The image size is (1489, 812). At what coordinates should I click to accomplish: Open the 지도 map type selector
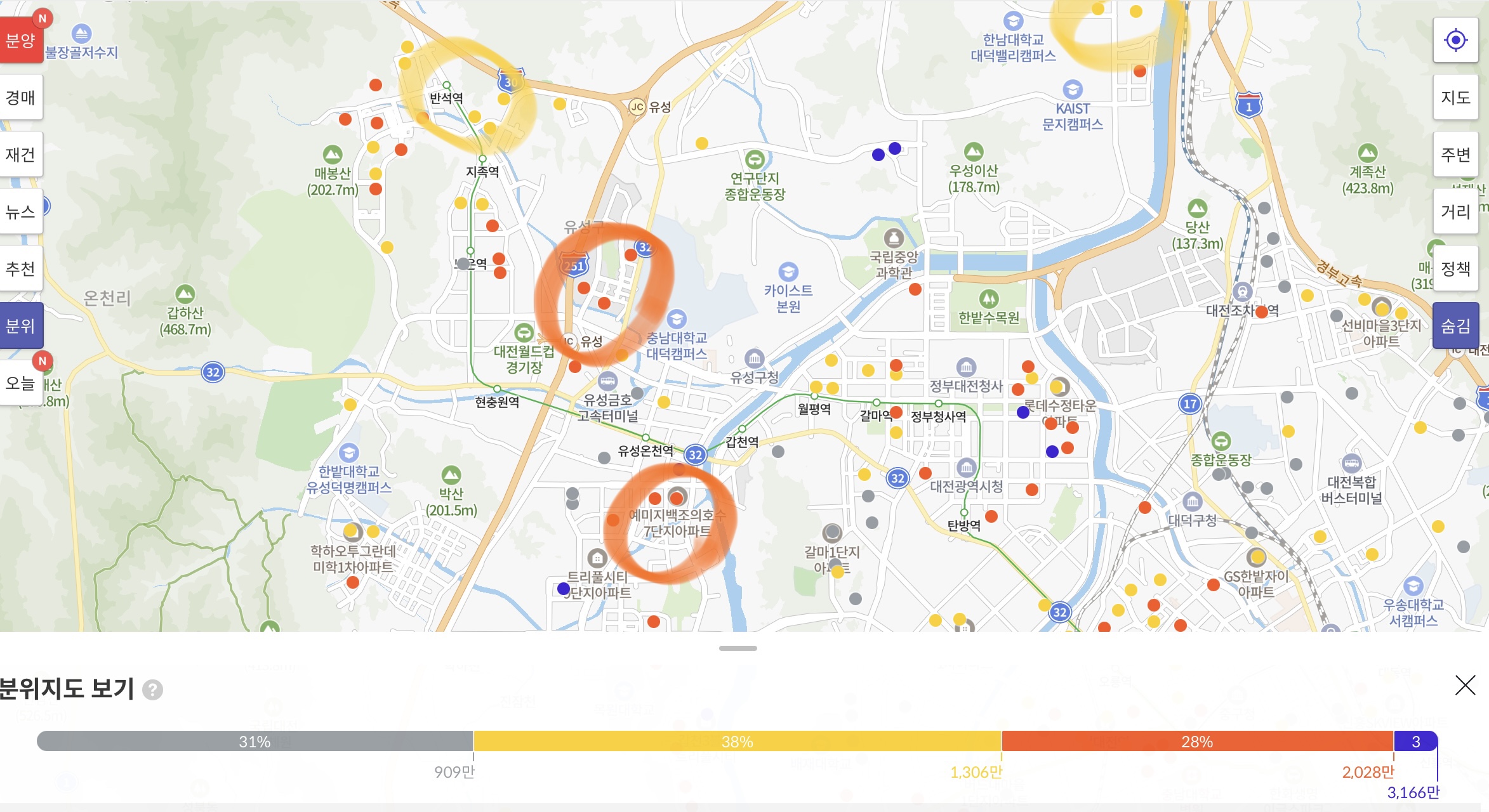pos(1455,98)
